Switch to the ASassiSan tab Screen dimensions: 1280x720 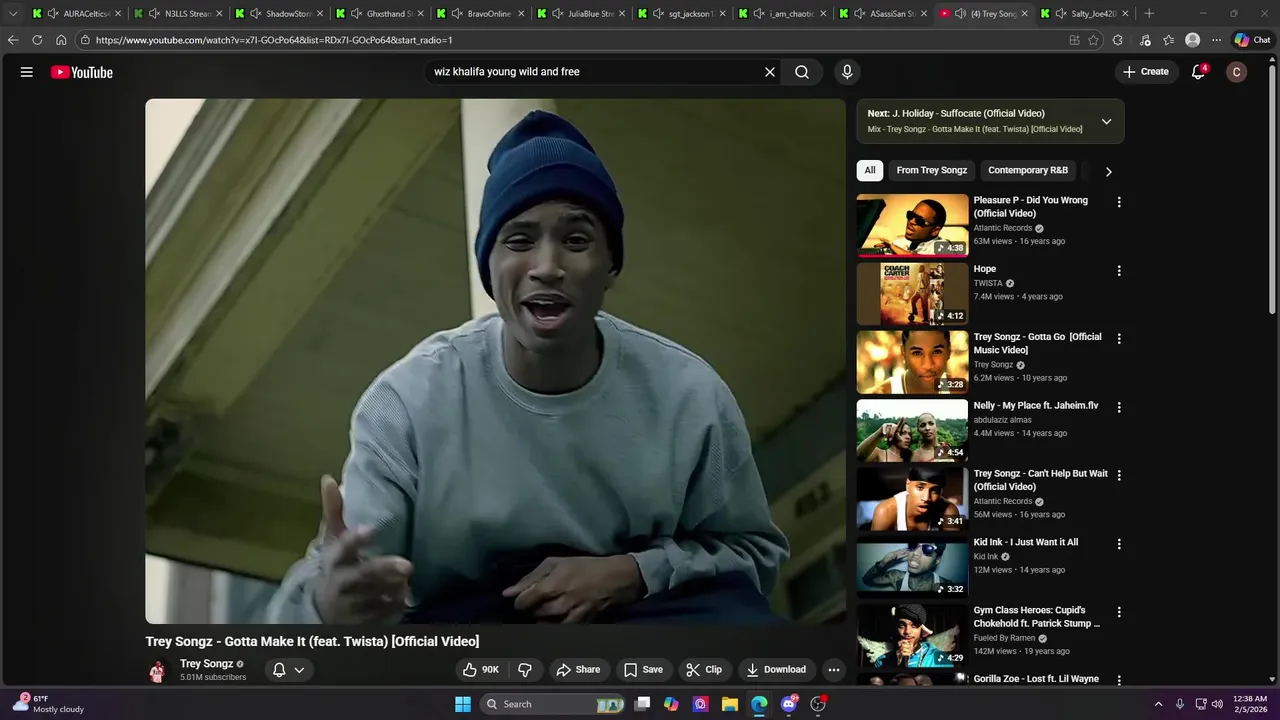pyautogui.click(x=885, y=14)
